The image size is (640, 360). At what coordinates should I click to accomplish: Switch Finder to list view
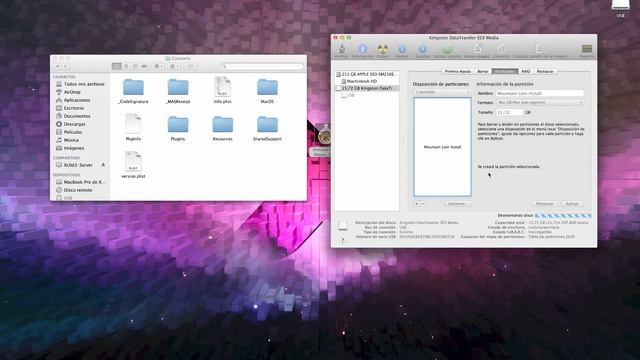[126, 66]
